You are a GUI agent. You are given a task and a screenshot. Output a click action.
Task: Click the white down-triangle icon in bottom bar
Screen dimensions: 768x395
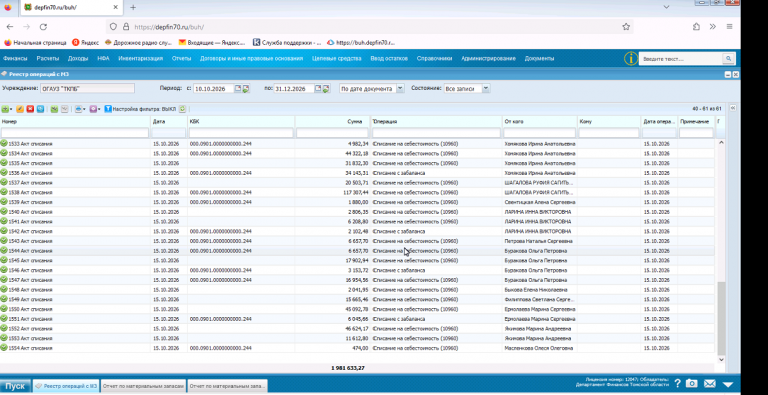(x=728, y=385)
